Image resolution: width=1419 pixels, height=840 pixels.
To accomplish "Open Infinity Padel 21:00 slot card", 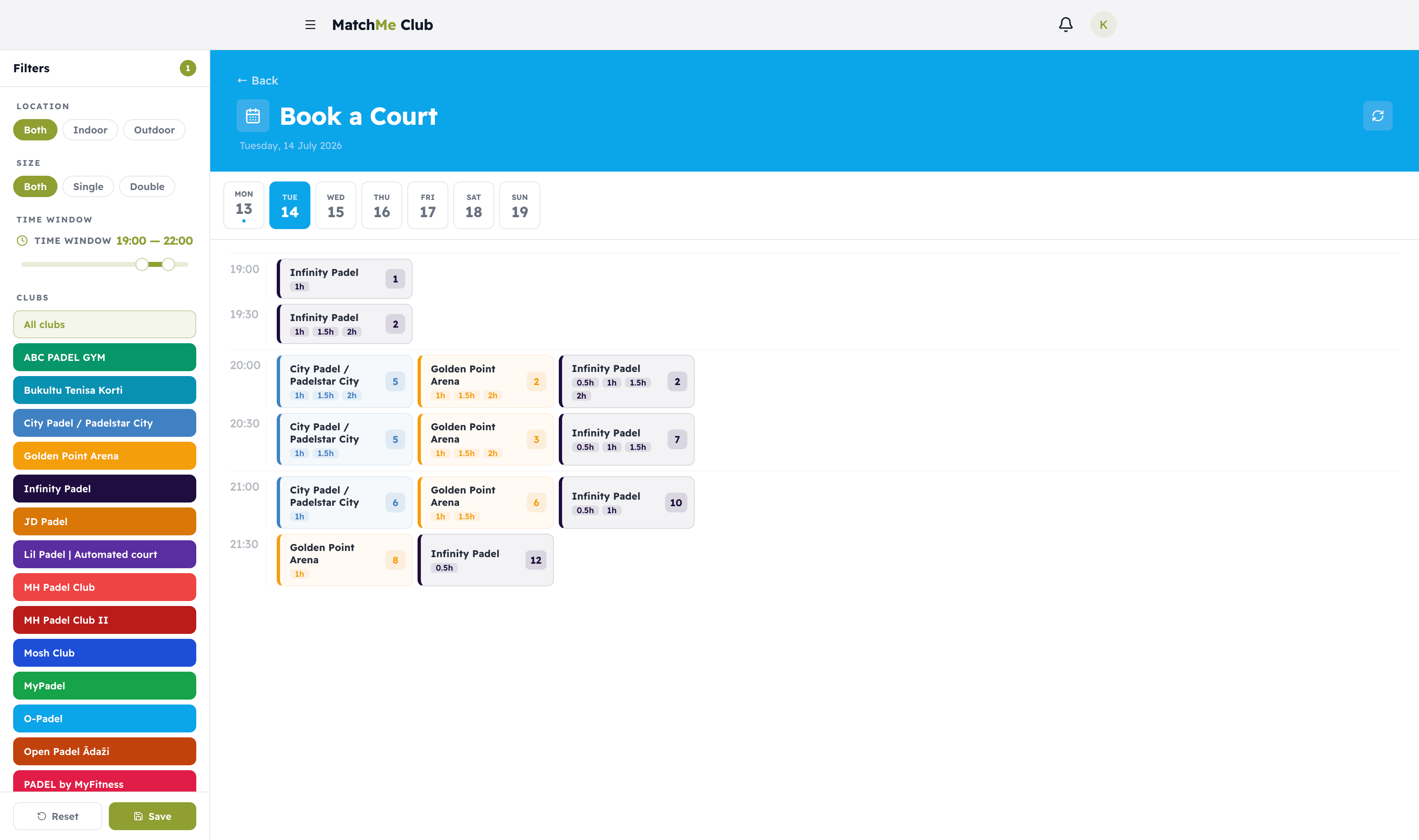I will [626, 503].
